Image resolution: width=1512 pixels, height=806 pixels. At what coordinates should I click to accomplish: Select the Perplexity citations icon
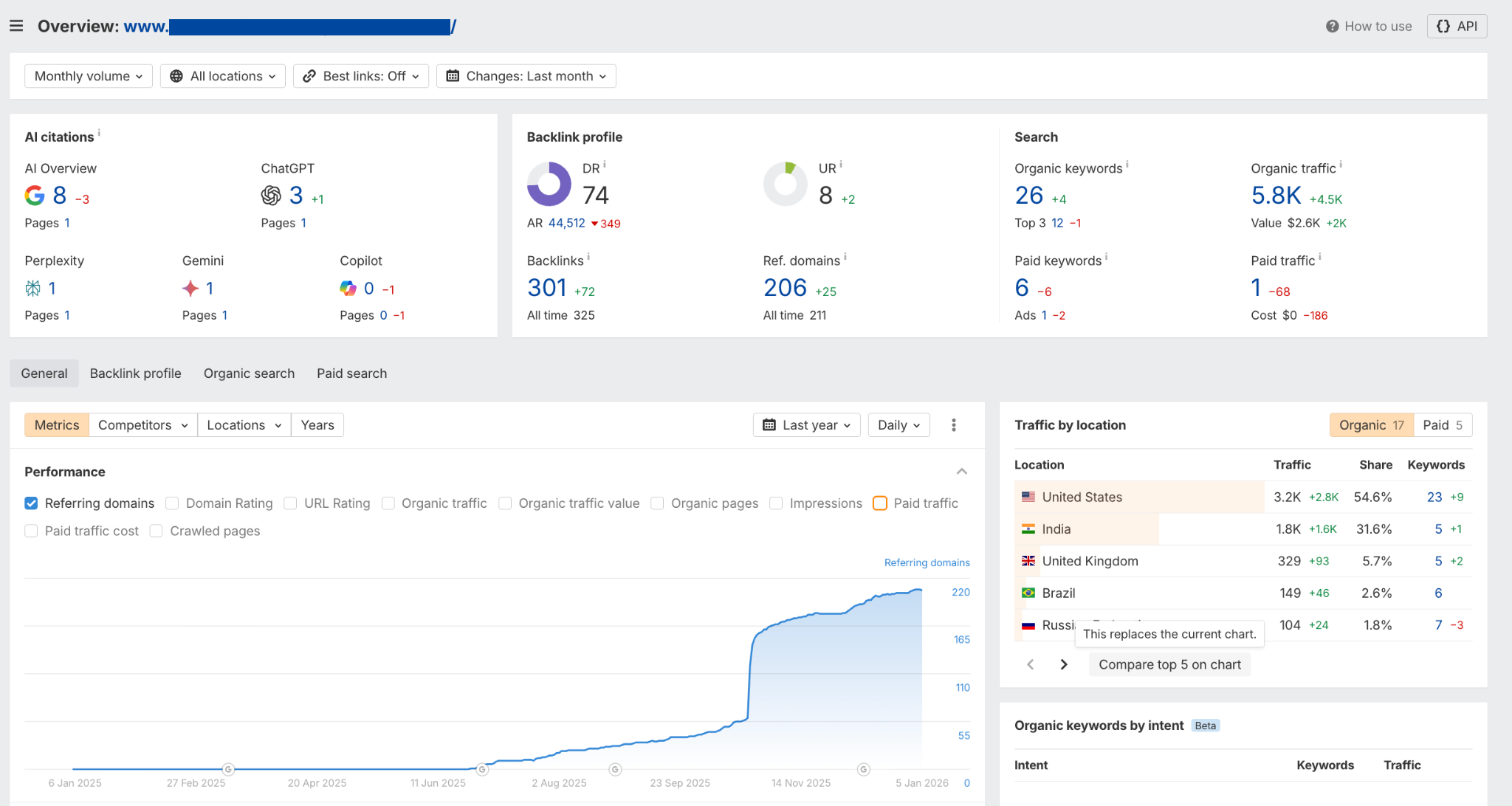tap(32, 288)
